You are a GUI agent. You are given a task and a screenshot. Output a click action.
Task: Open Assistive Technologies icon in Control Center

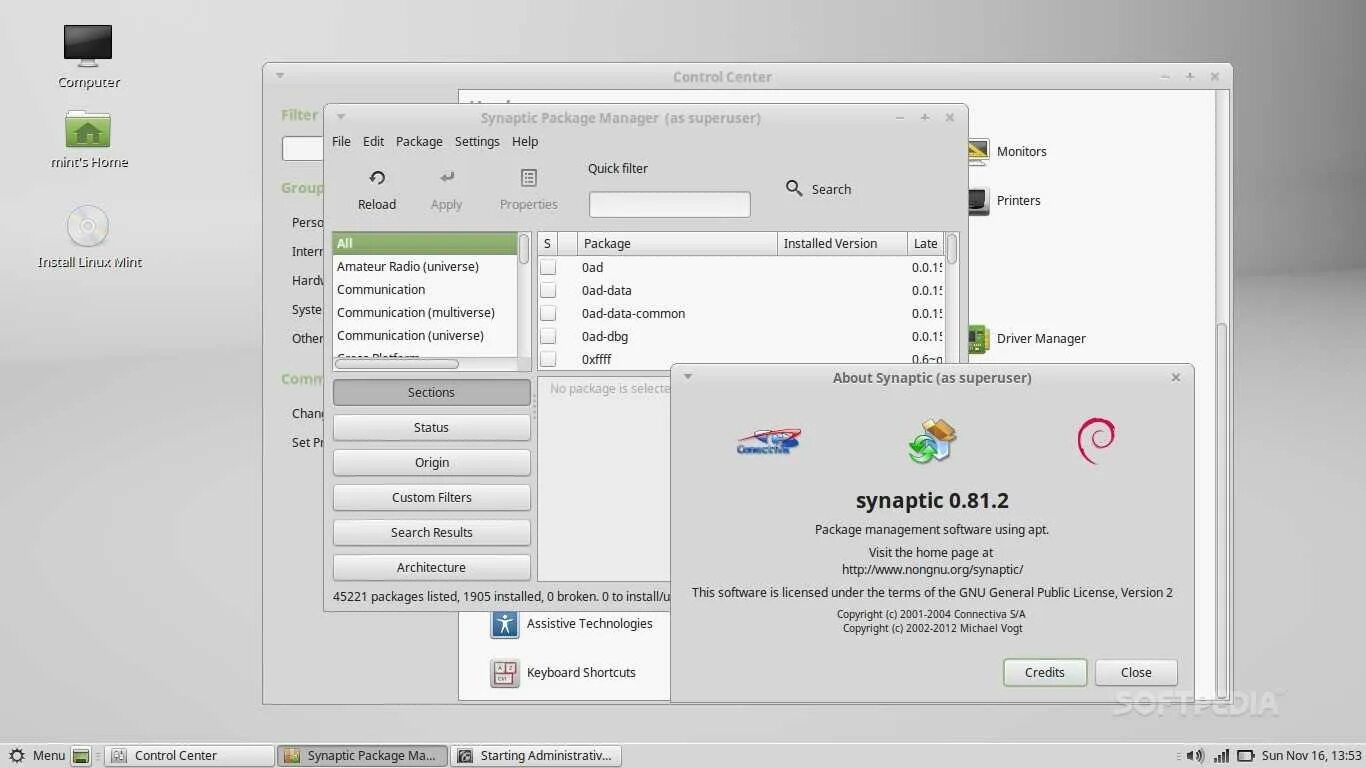[x=505, y=624]
